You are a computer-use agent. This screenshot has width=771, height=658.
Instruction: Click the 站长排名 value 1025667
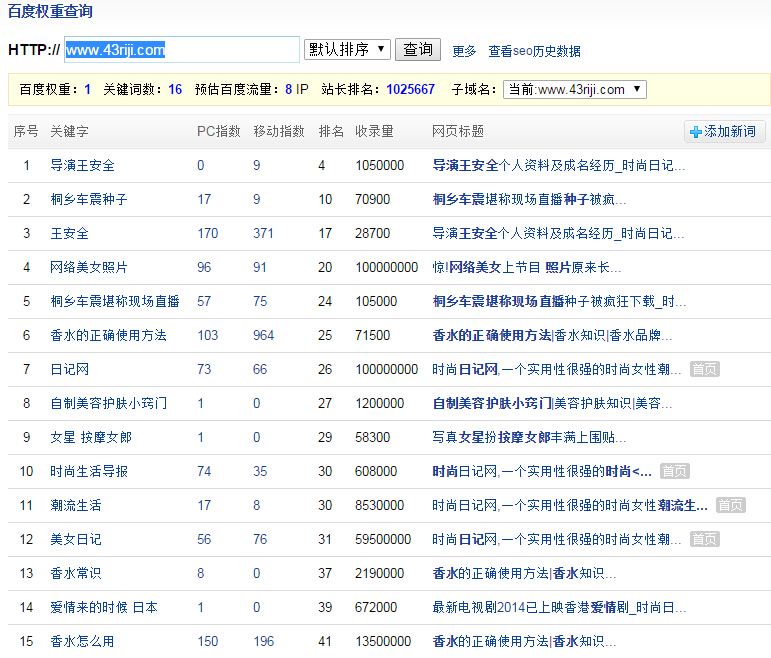click(410, 89)
